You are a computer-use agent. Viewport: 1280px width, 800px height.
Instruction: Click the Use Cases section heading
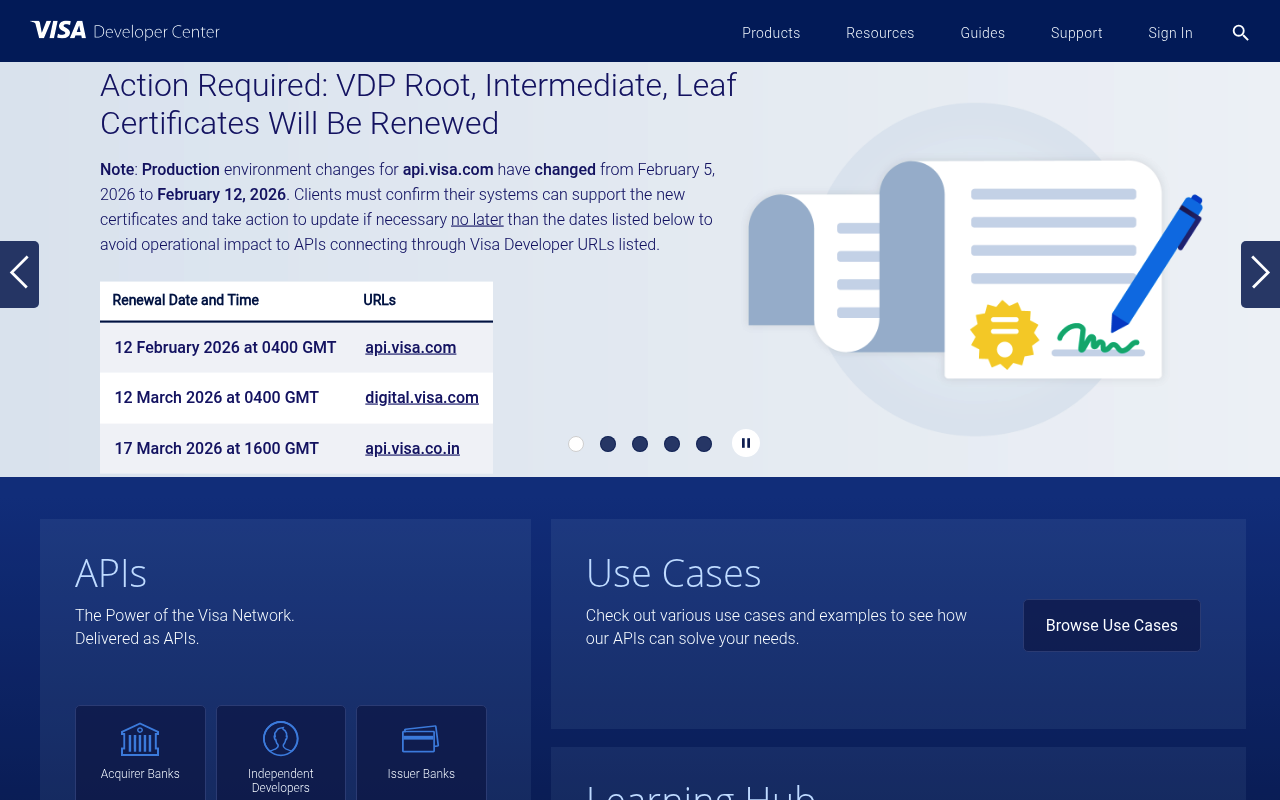tap(674, 573)
